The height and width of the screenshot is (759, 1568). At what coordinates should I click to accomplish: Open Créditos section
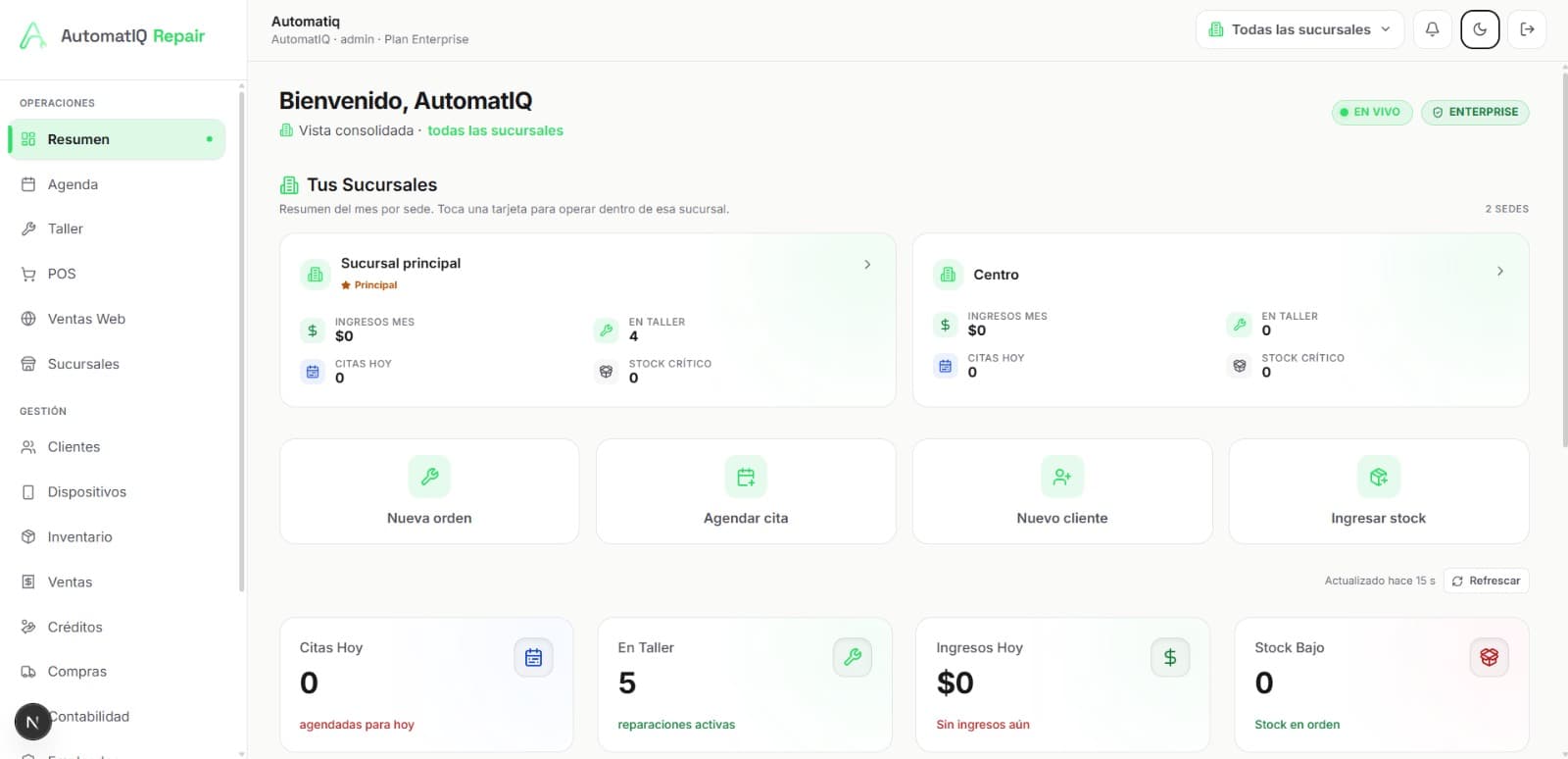(x=117, y=628)
